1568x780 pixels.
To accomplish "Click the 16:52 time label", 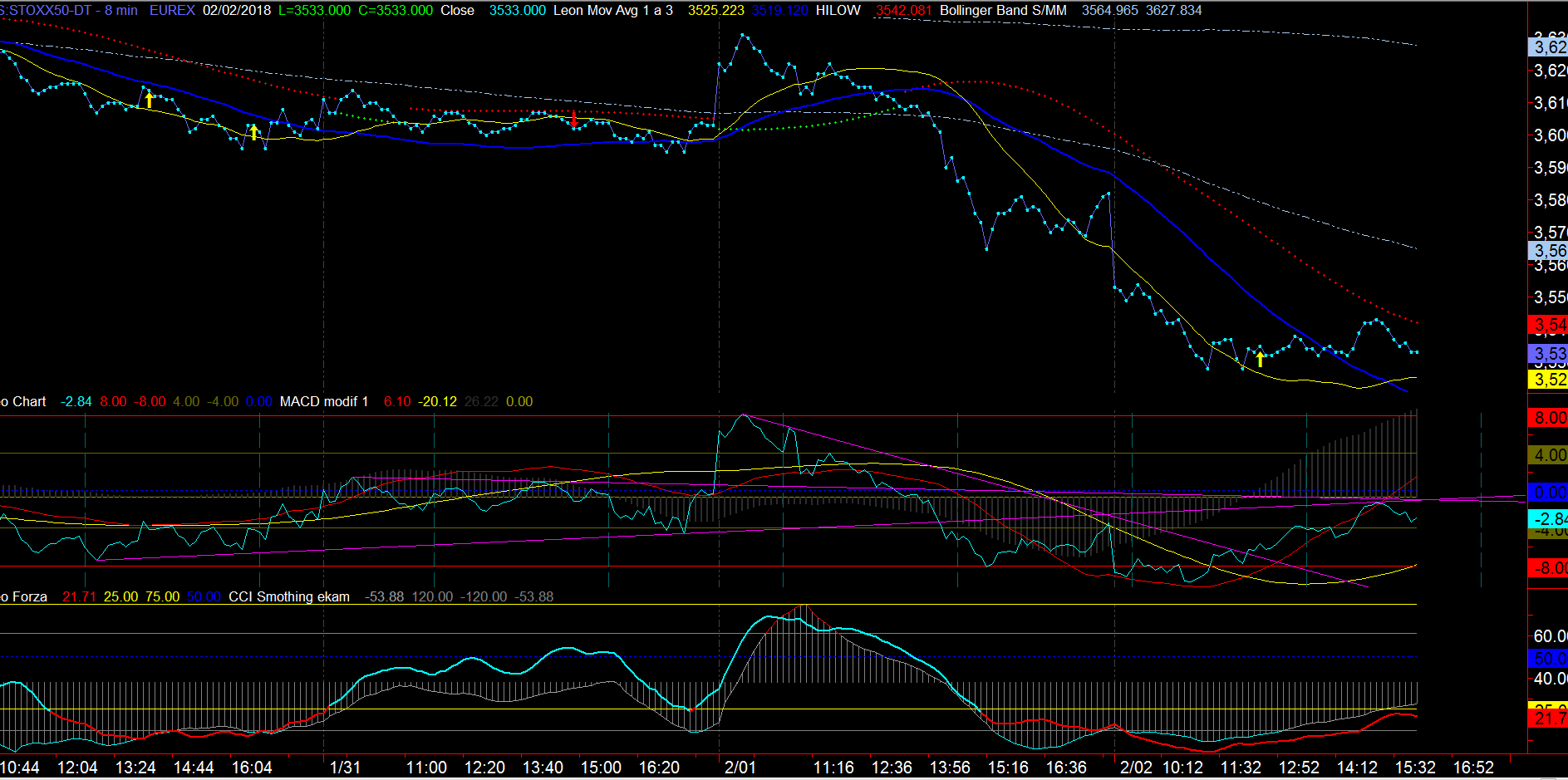I will 1473,768.
